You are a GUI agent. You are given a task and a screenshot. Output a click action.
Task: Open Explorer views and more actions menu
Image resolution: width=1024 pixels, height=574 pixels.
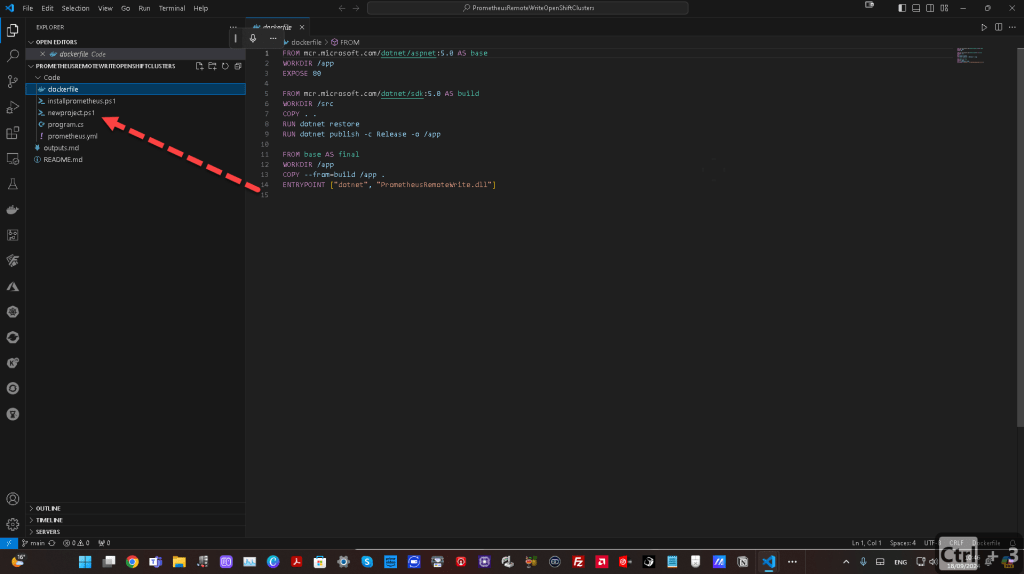pos(233,27)
